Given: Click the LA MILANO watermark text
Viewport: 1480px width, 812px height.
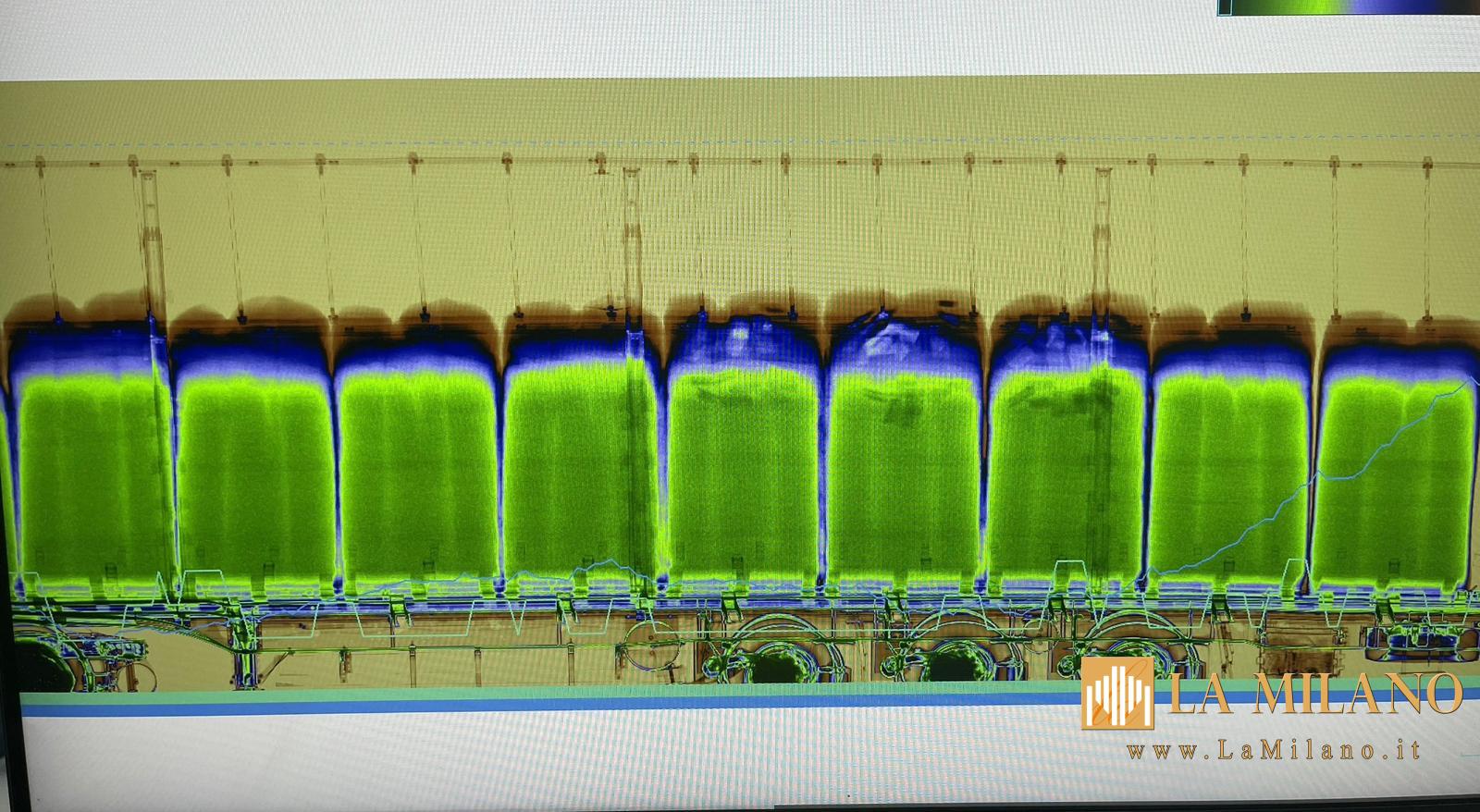Looking at the screenshot, I should [x=1313, y=694].
